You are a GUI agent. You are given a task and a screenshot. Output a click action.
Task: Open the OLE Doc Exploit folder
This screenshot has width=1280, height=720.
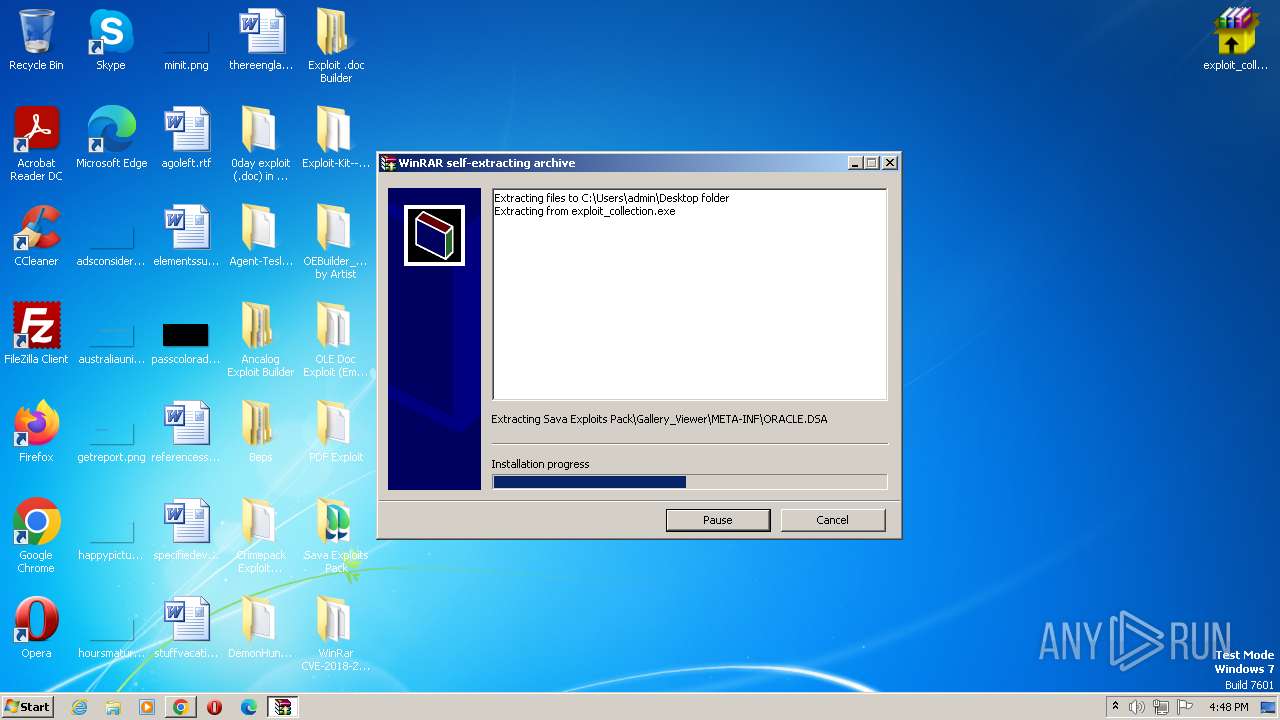336,340
